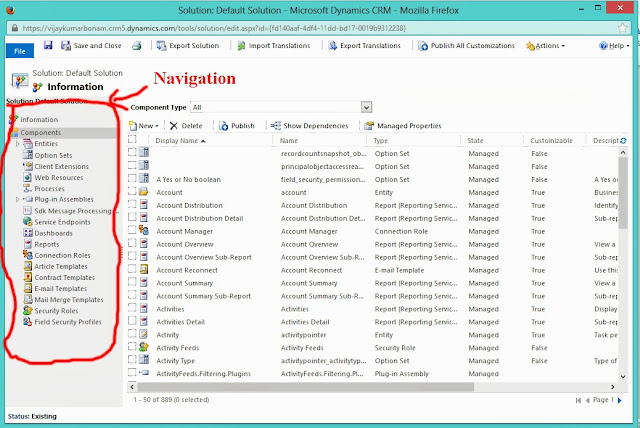Select Components in navigation pane
This screenshot has width=640, height=428.
40,133
